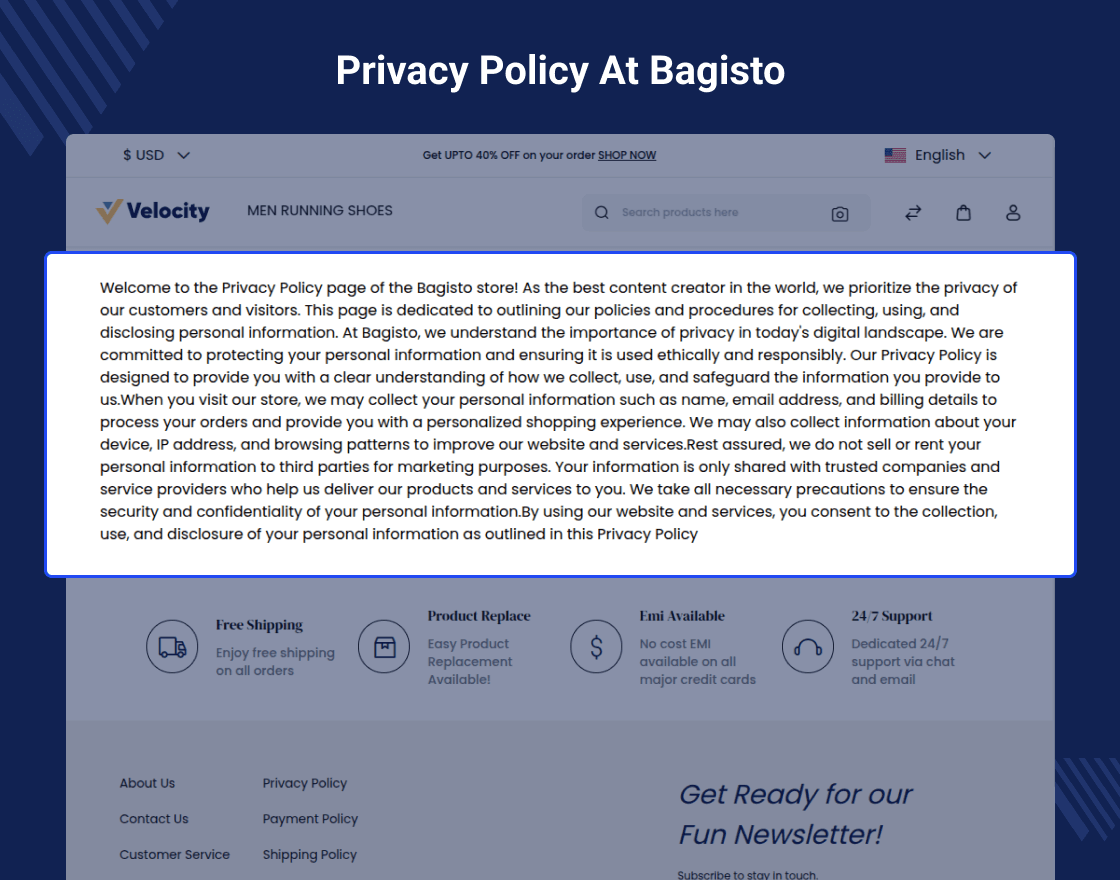The image size is (1120, 880).
Task: Open the Payment Policy page
Action: coord(310,818)
